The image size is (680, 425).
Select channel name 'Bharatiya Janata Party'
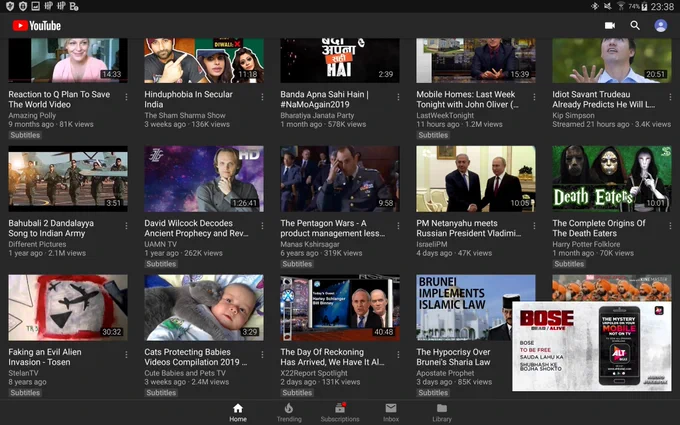(x=317, y=115)
